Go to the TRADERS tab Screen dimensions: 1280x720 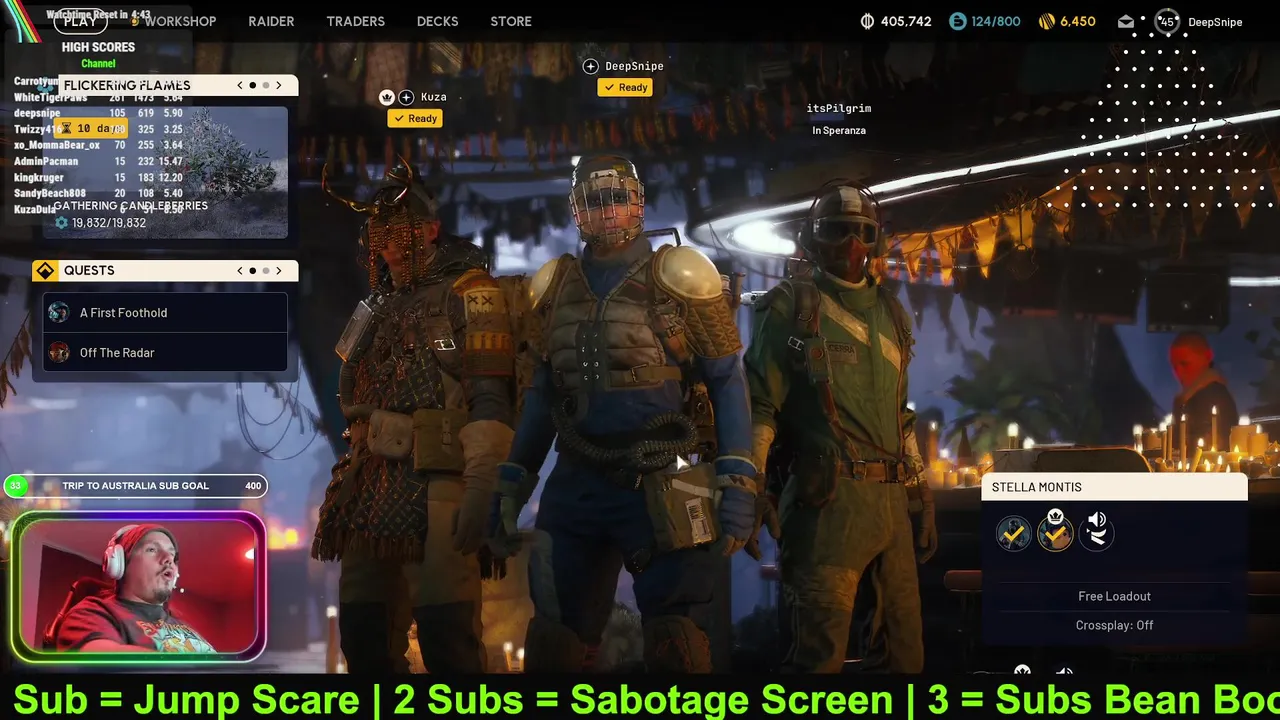click(x=355, y=21)
